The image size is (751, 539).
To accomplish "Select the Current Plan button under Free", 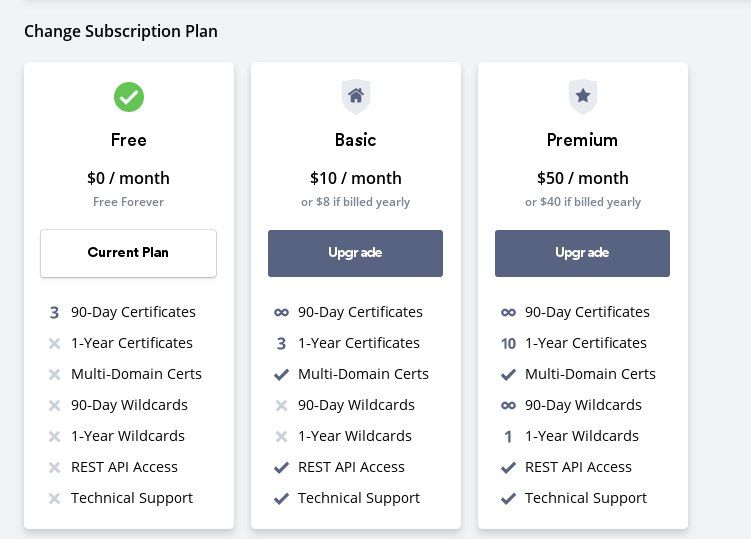I will 128,253.
